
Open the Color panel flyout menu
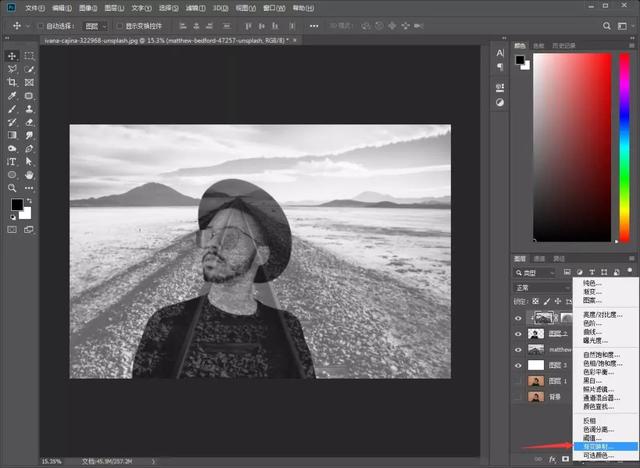point(632,46)
